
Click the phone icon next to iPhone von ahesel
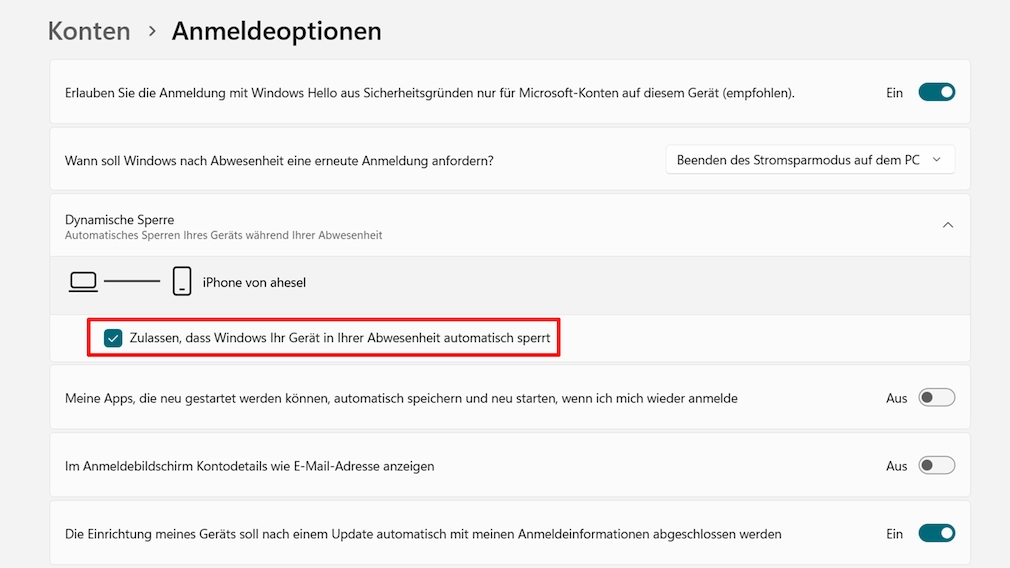pyautogui.click(x=182, y=281)
